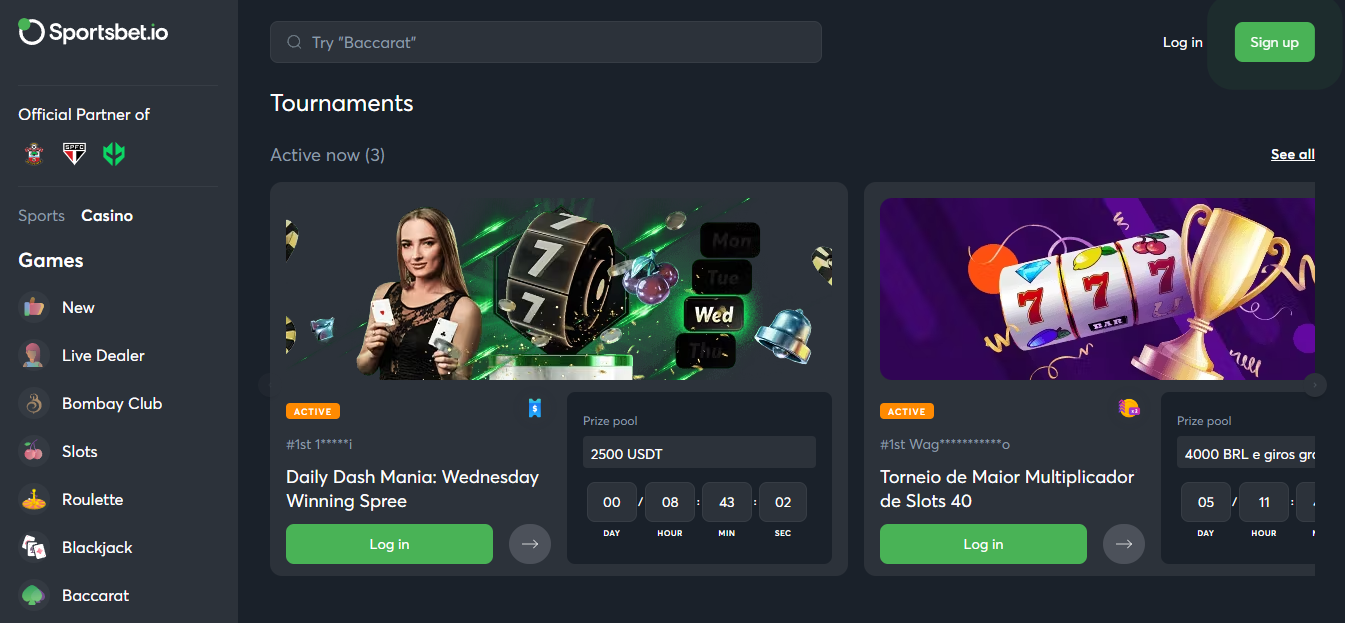Screen dimensions: 1345x623
Task: Advance the tournaments carousel to next
Action: click(x=1315, y=385)
